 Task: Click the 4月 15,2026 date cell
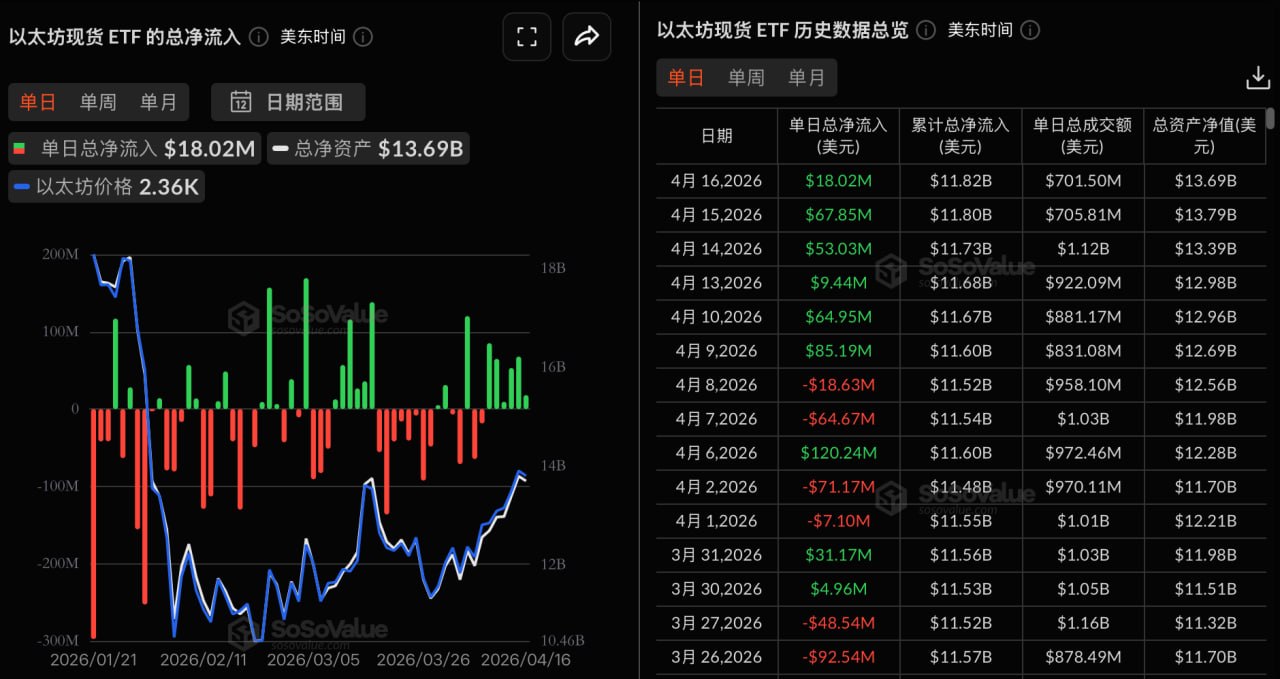click(x=716, y=215)
